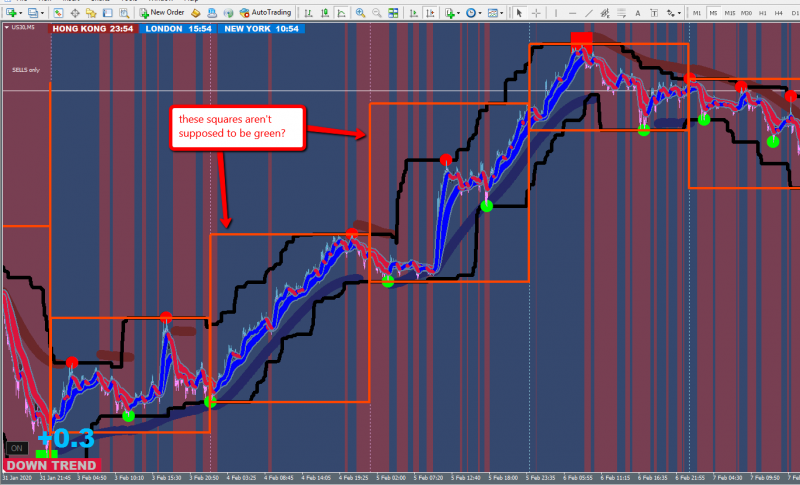Toggle AutoTrading on or off
Screen dimensions: 800x485
coord(265,13)
